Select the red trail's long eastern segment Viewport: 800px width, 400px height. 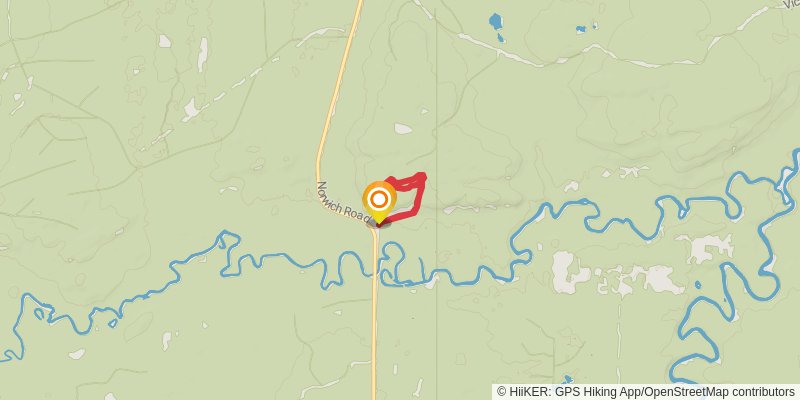click(419, 195)
